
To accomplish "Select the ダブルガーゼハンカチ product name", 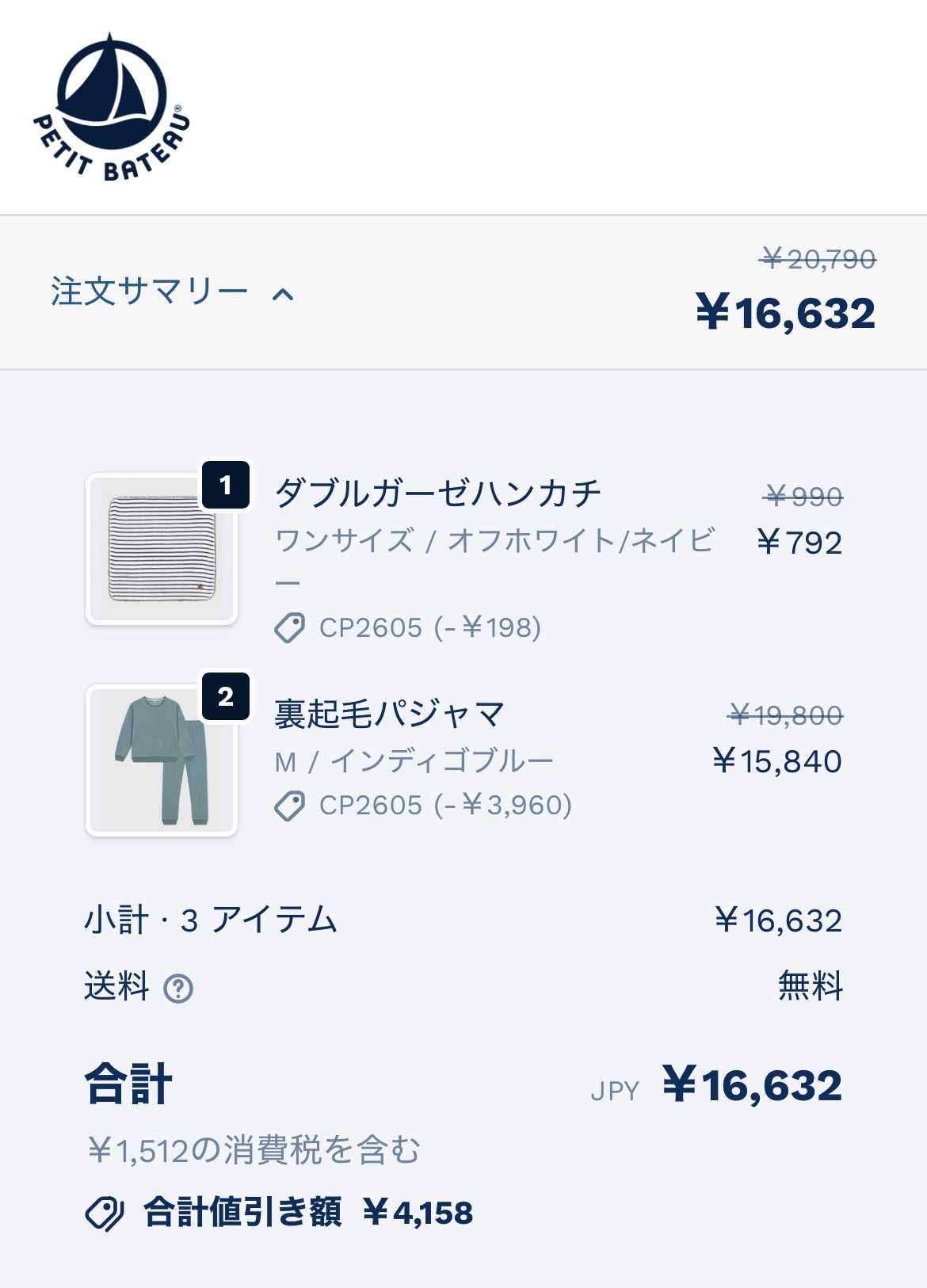I will [x=438, y=493].
